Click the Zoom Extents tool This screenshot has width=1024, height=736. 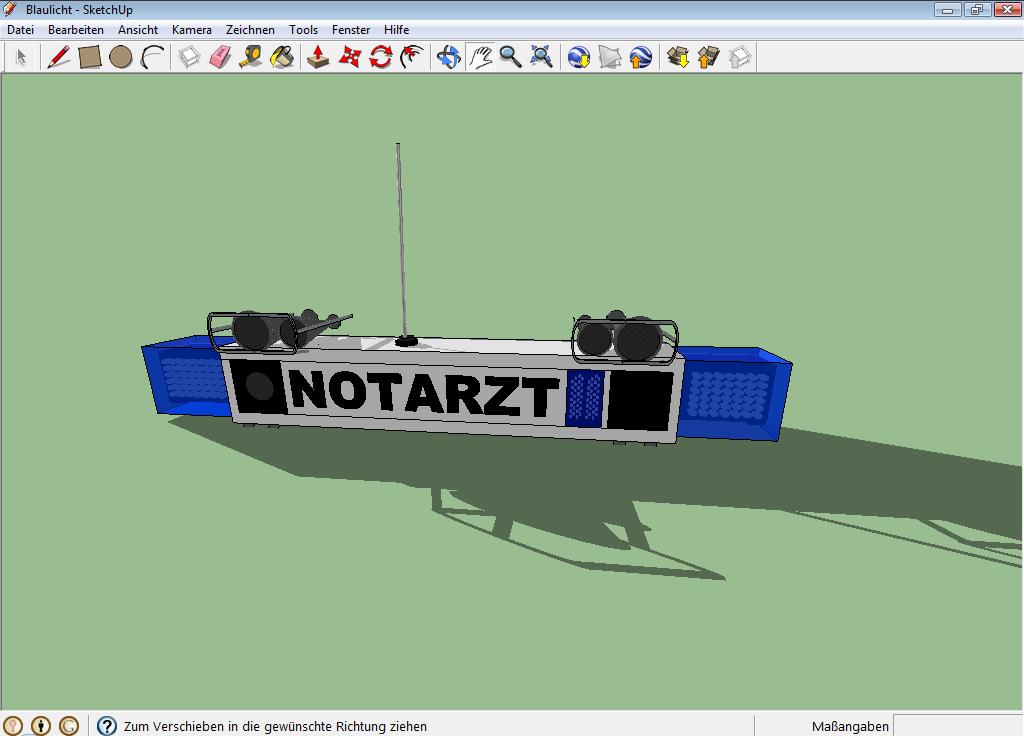pos(542,57)
